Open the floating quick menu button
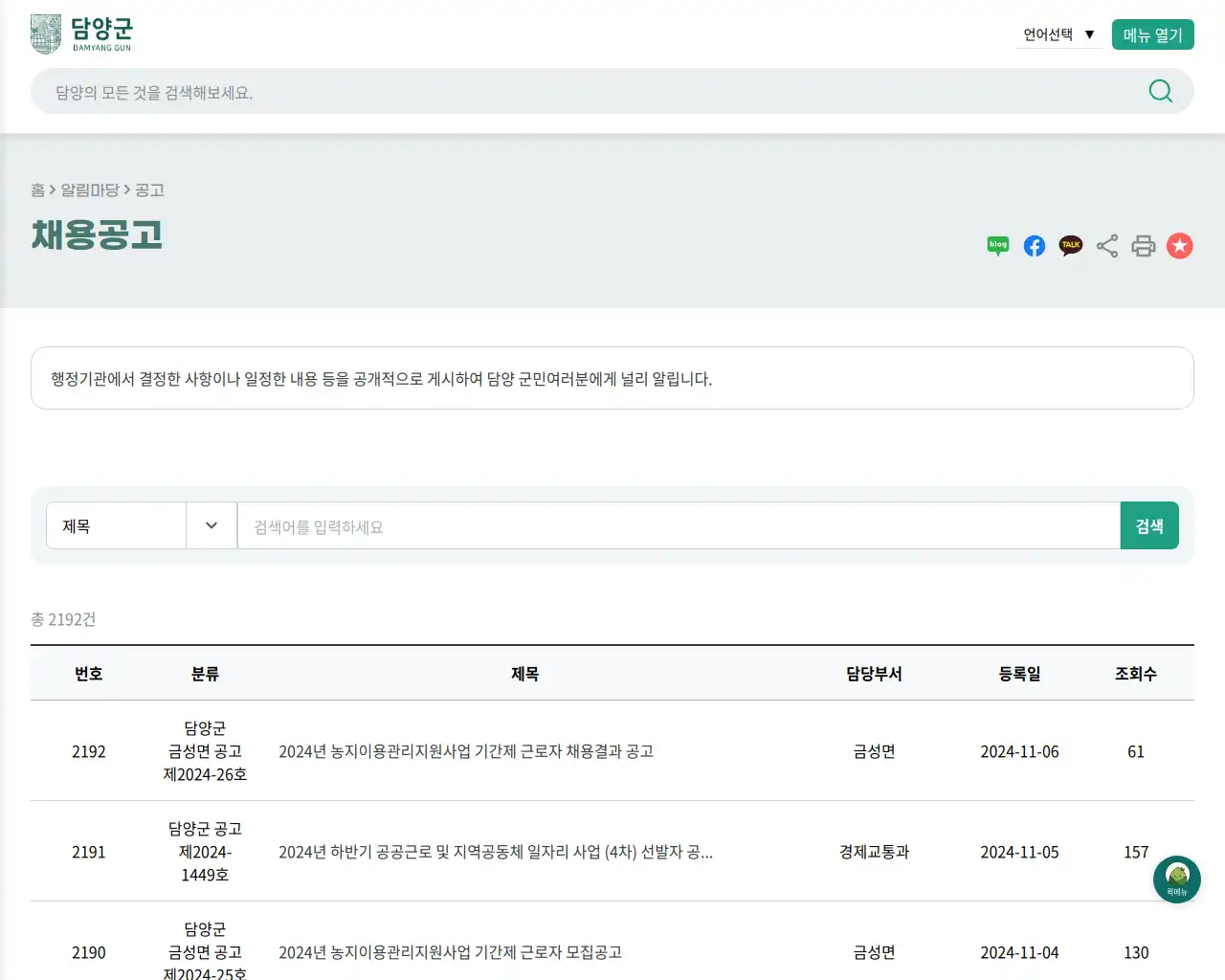Screen dimensions: 1225x980 click(x=1176, y=879)
